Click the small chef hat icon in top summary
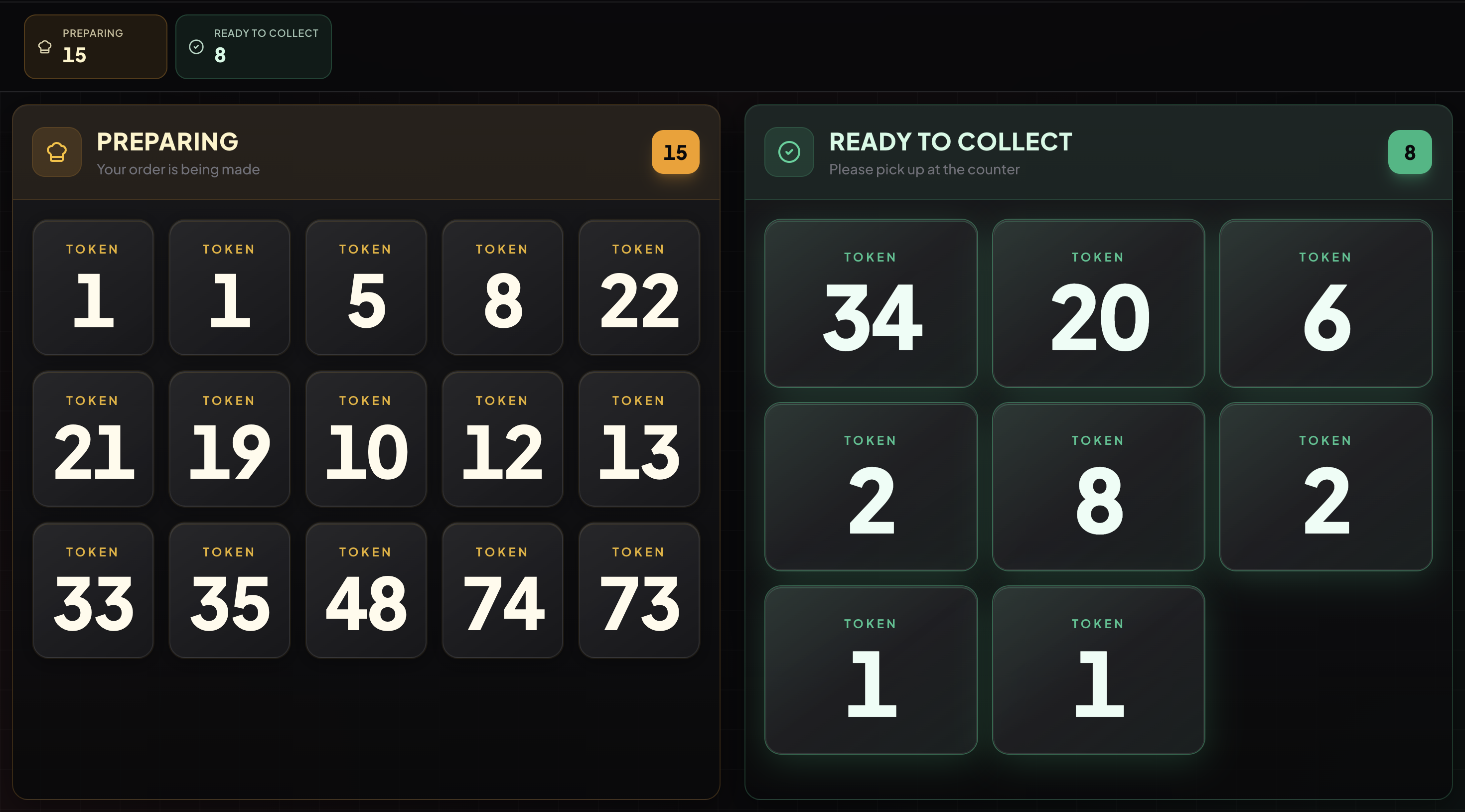The width and height of the screenshot is (1465, 812). tap(45, 47)
